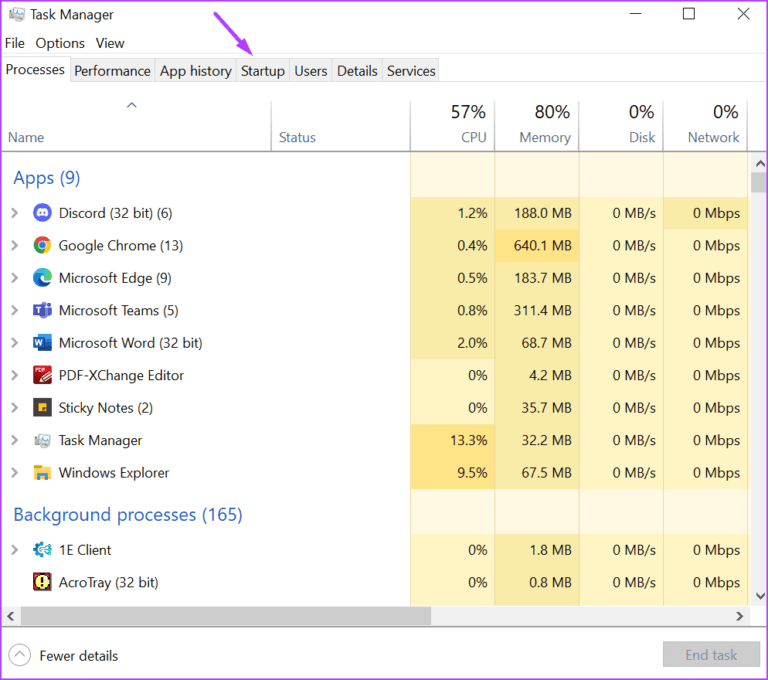Screen dimensions: 768x680
Task: Click the horizontal scrollbar right arrow
Action: point(739,616)
